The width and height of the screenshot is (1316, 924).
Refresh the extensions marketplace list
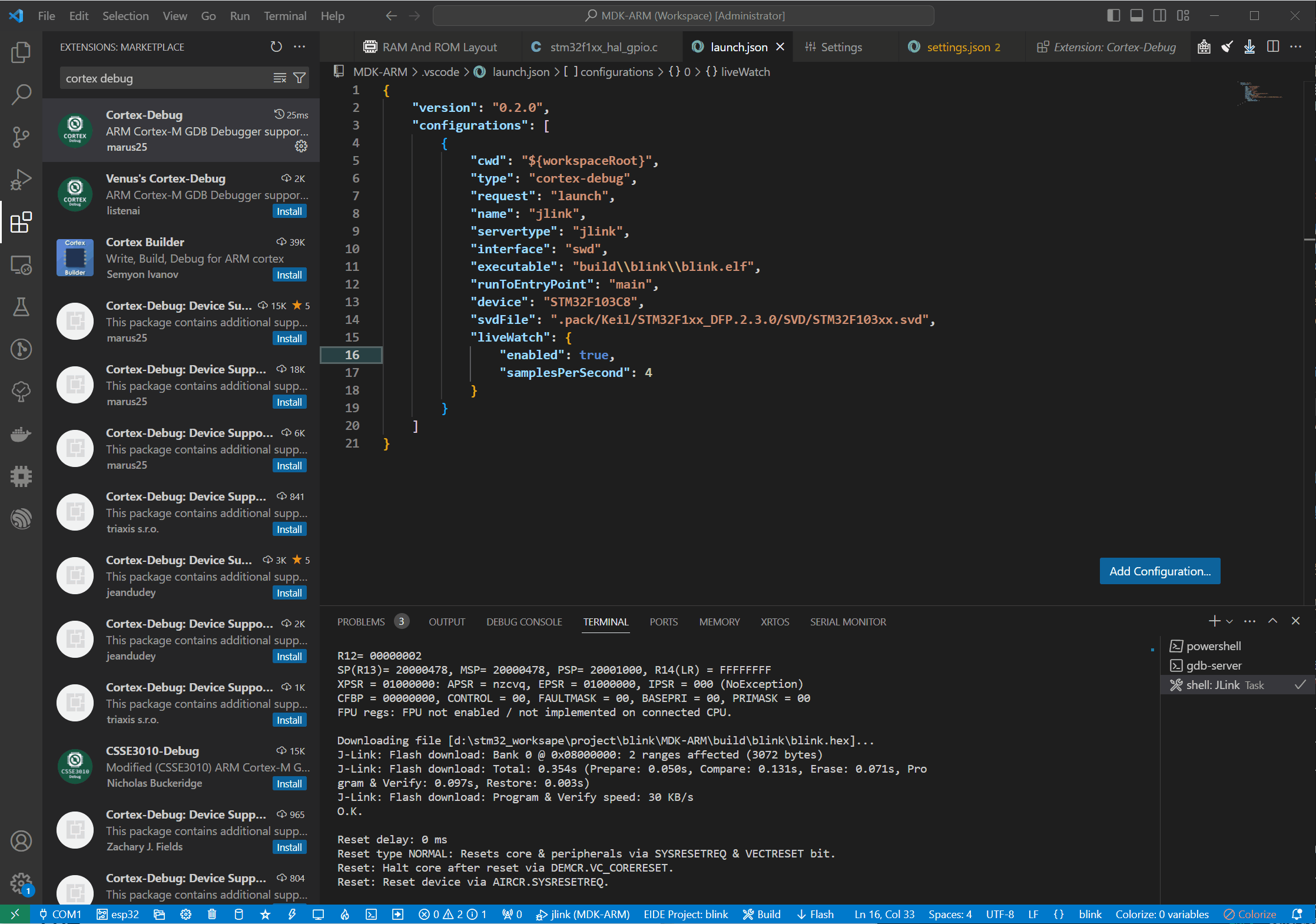[276, 47]
